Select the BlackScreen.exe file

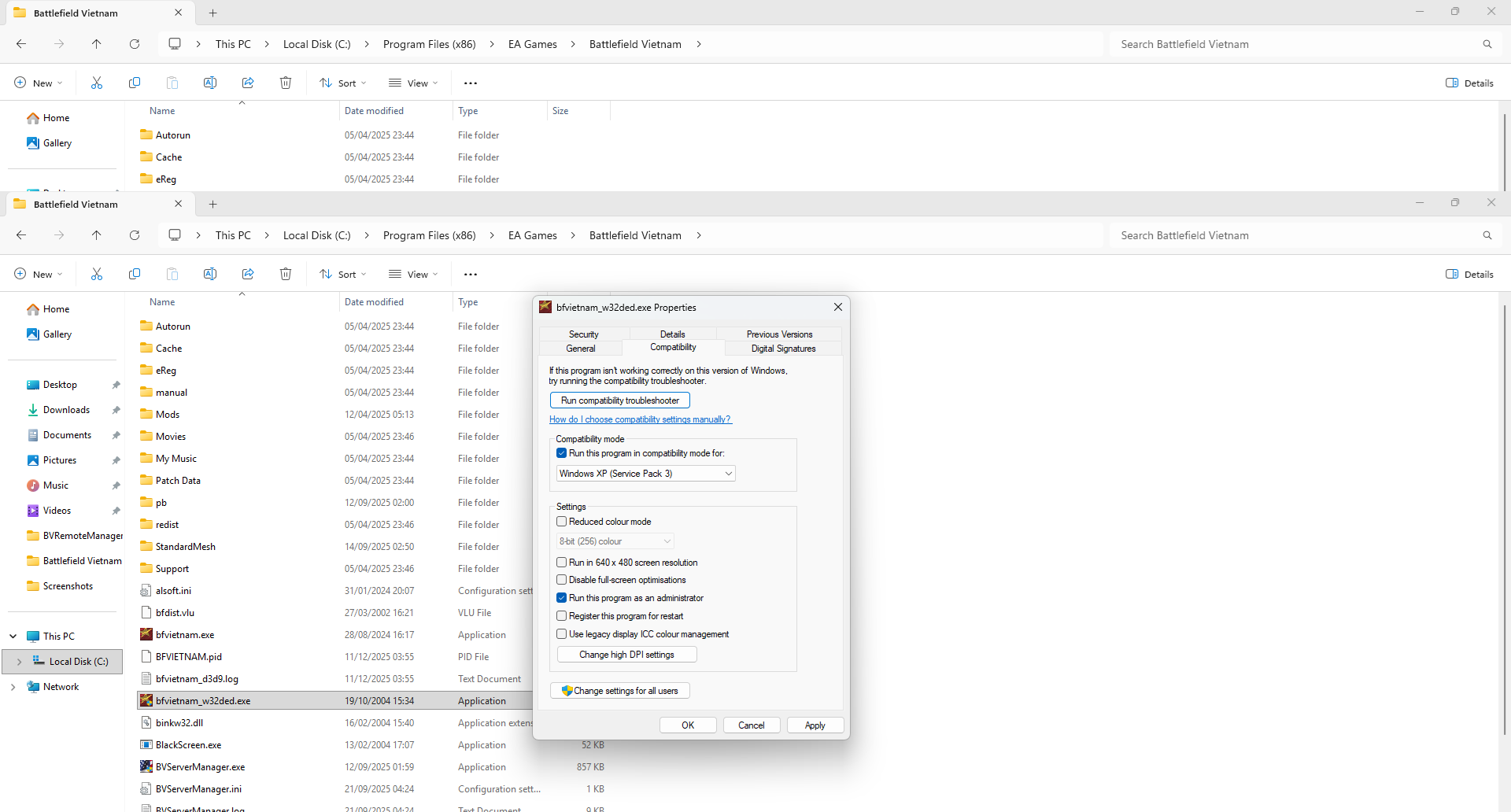[188, 744]
